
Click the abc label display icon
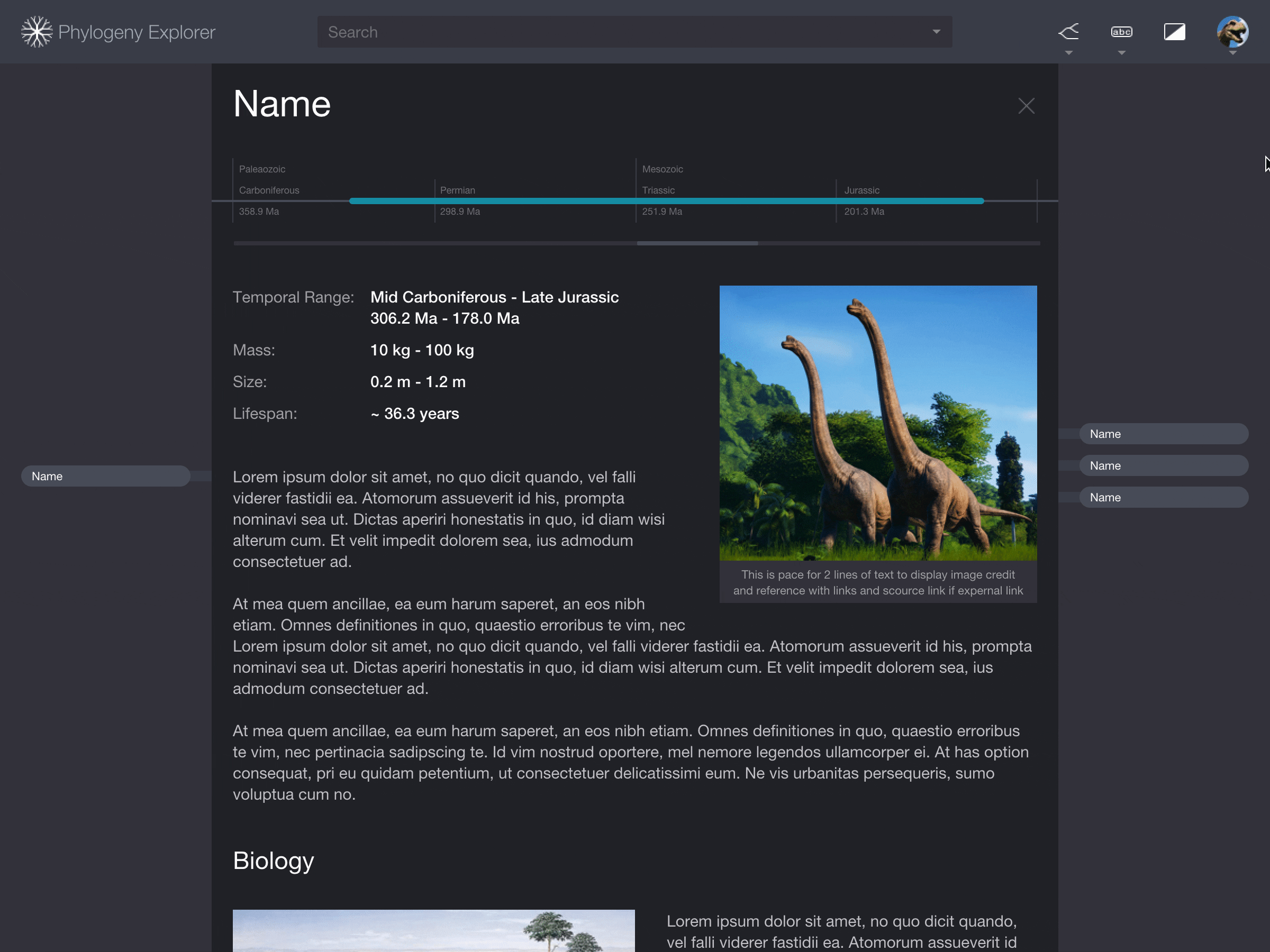click(1121, 32)
